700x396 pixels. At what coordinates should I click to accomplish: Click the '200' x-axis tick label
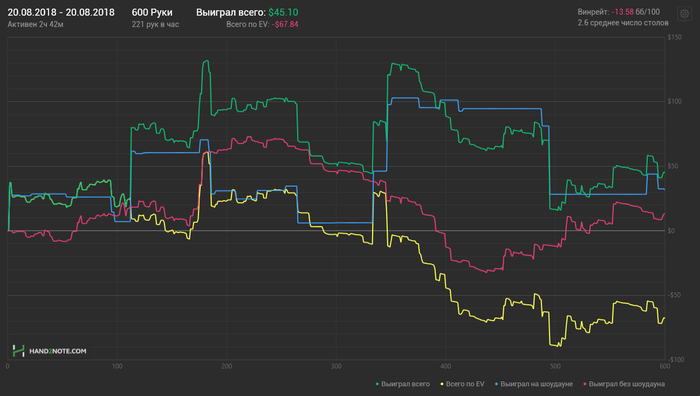pyautogui.click(x=227, y=367)
